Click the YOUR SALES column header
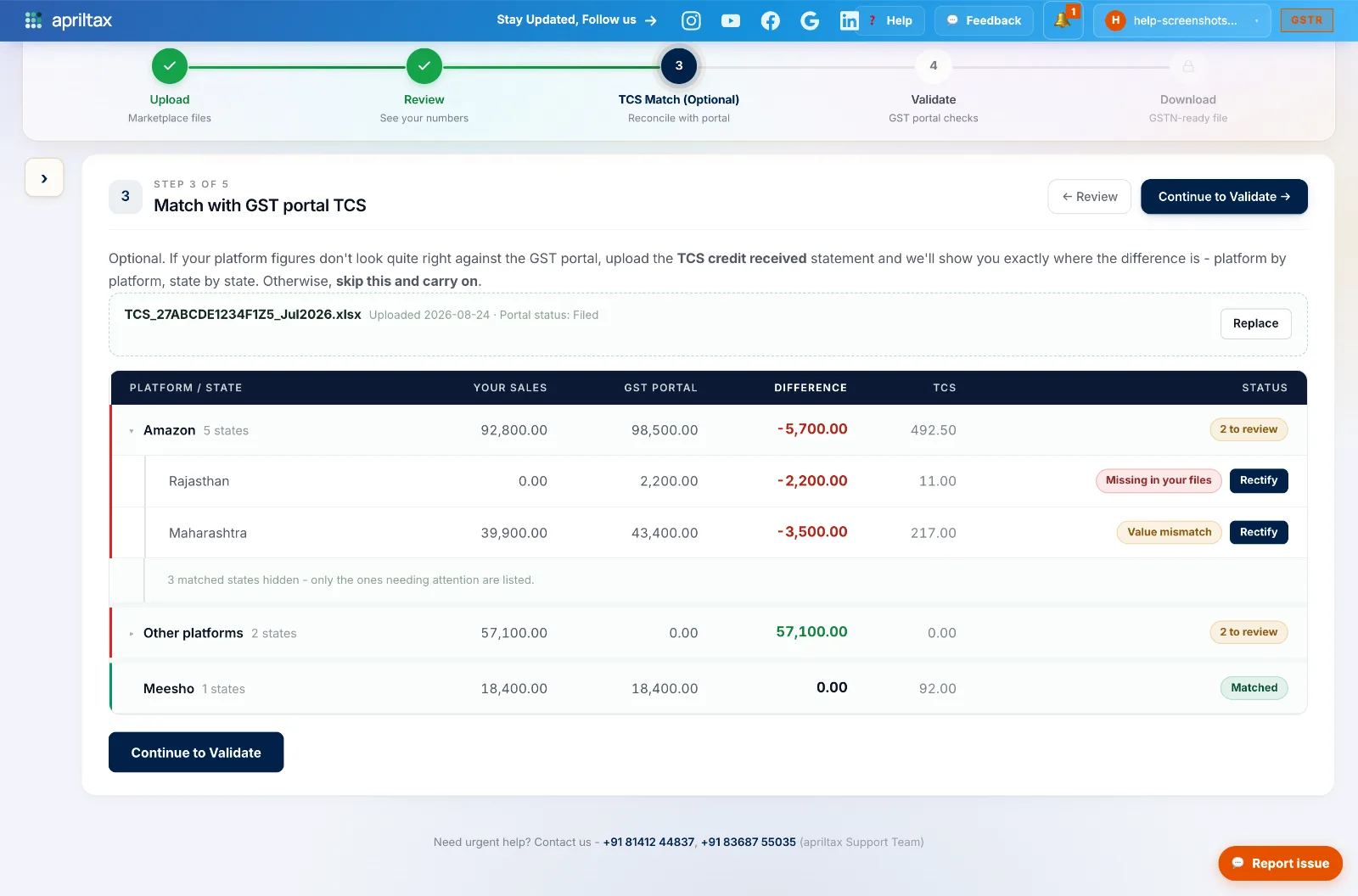The image size is (1358, 896). click(x=510, y=388)
